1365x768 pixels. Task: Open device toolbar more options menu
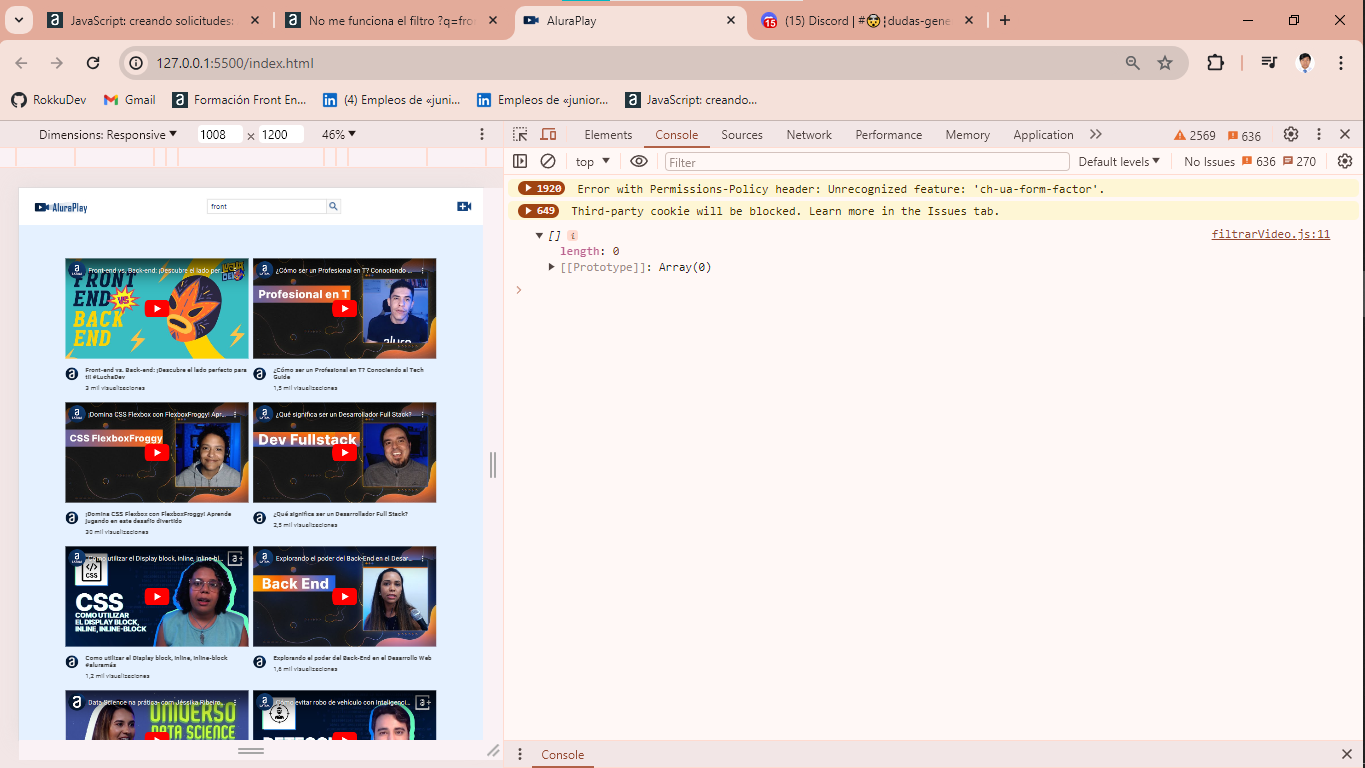coord(483,134)
